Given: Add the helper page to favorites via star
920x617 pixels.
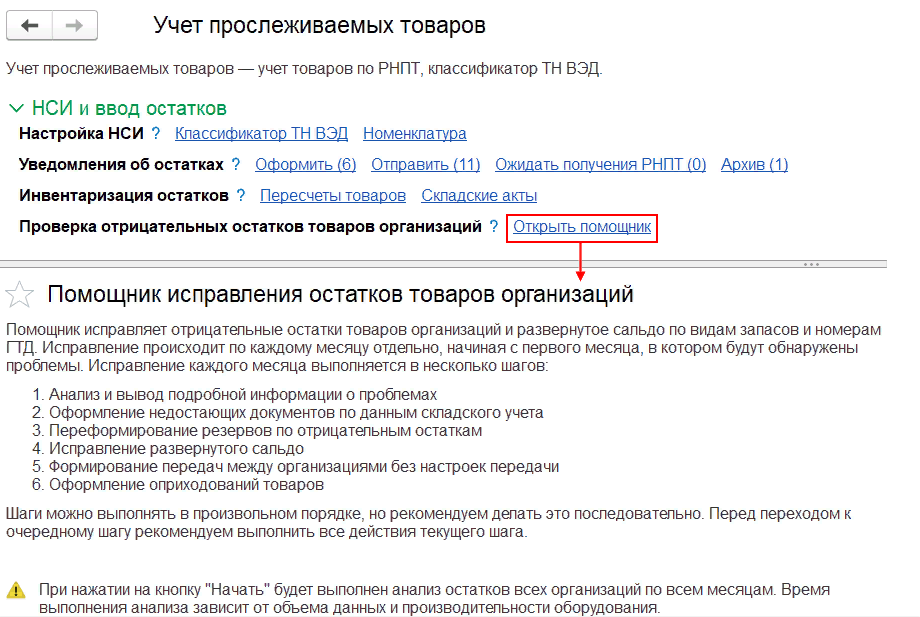Looking at the screenshot, I should (x=19, y=294).
